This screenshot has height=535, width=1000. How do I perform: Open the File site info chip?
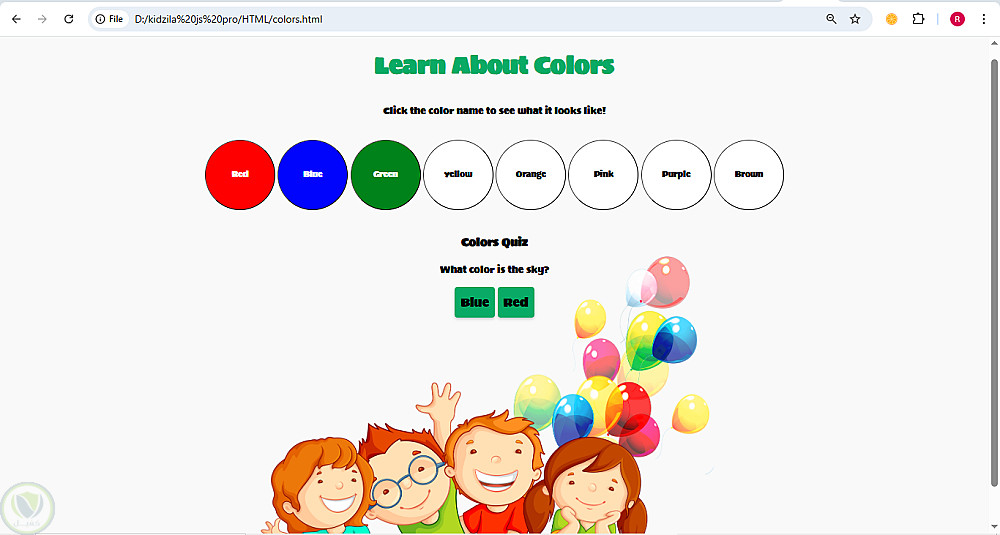click(x=109, y=19)
